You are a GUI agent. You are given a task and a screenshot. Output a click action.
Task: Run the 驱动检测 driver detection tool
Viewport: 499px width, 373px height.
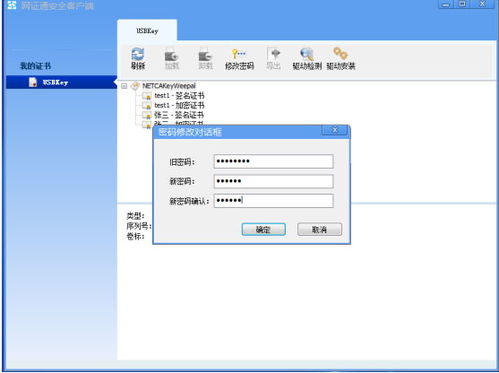(x=307, y=54)
